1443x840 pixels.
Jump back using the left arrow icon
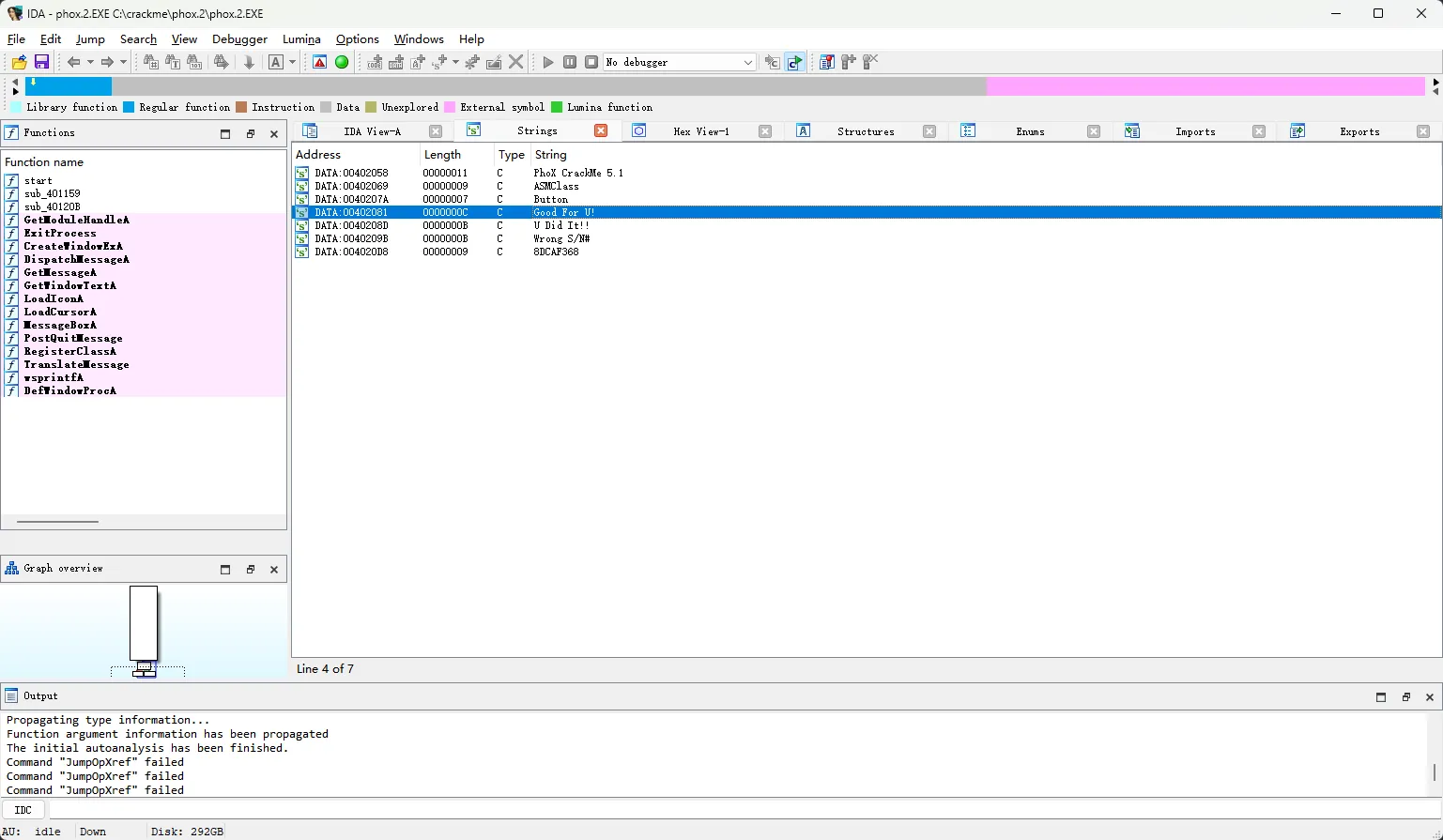pyautogui.click(x=73, y=62)
